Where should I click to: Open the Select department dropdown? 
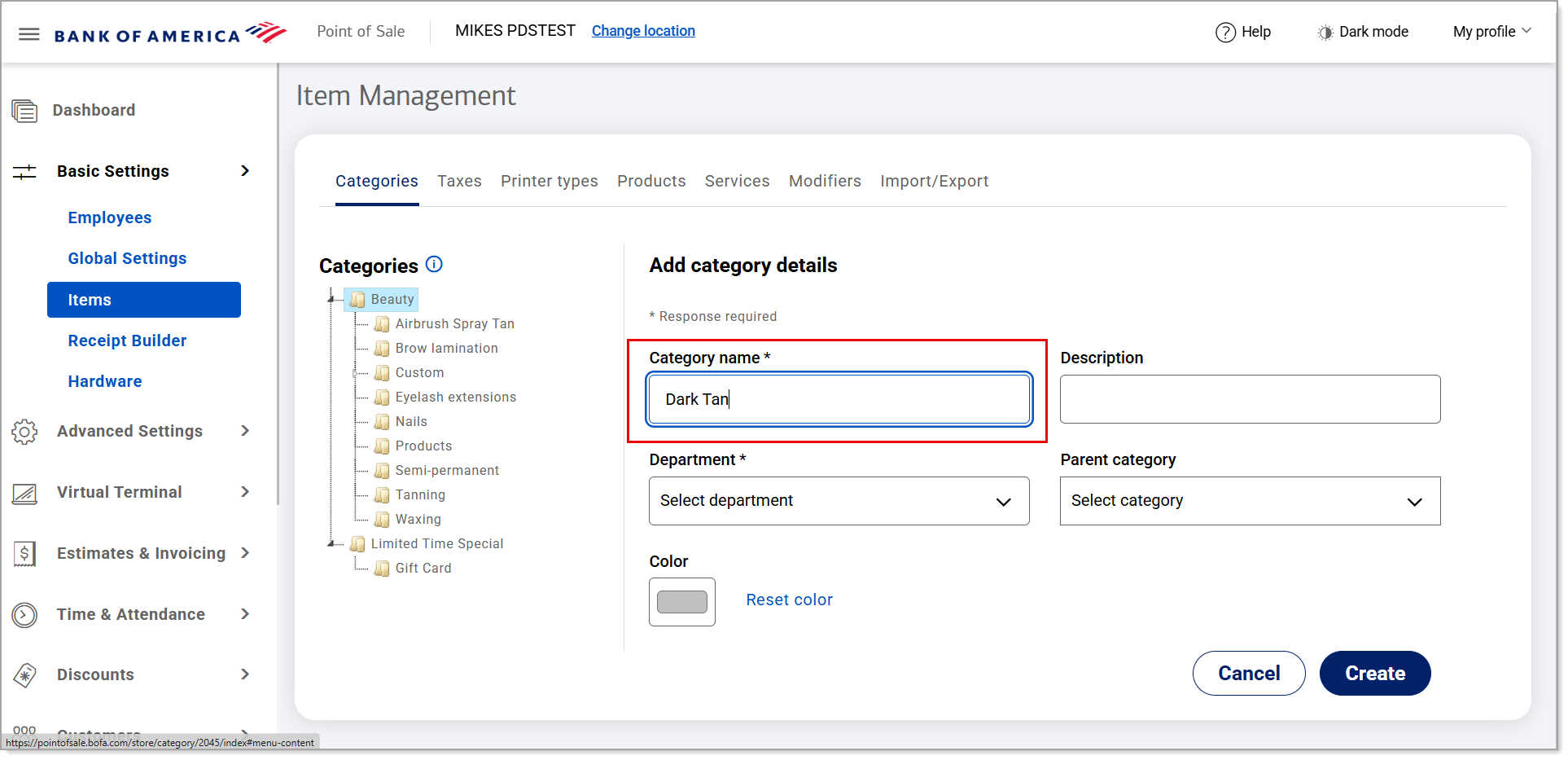pyautogui.click(x=839, y=501)
